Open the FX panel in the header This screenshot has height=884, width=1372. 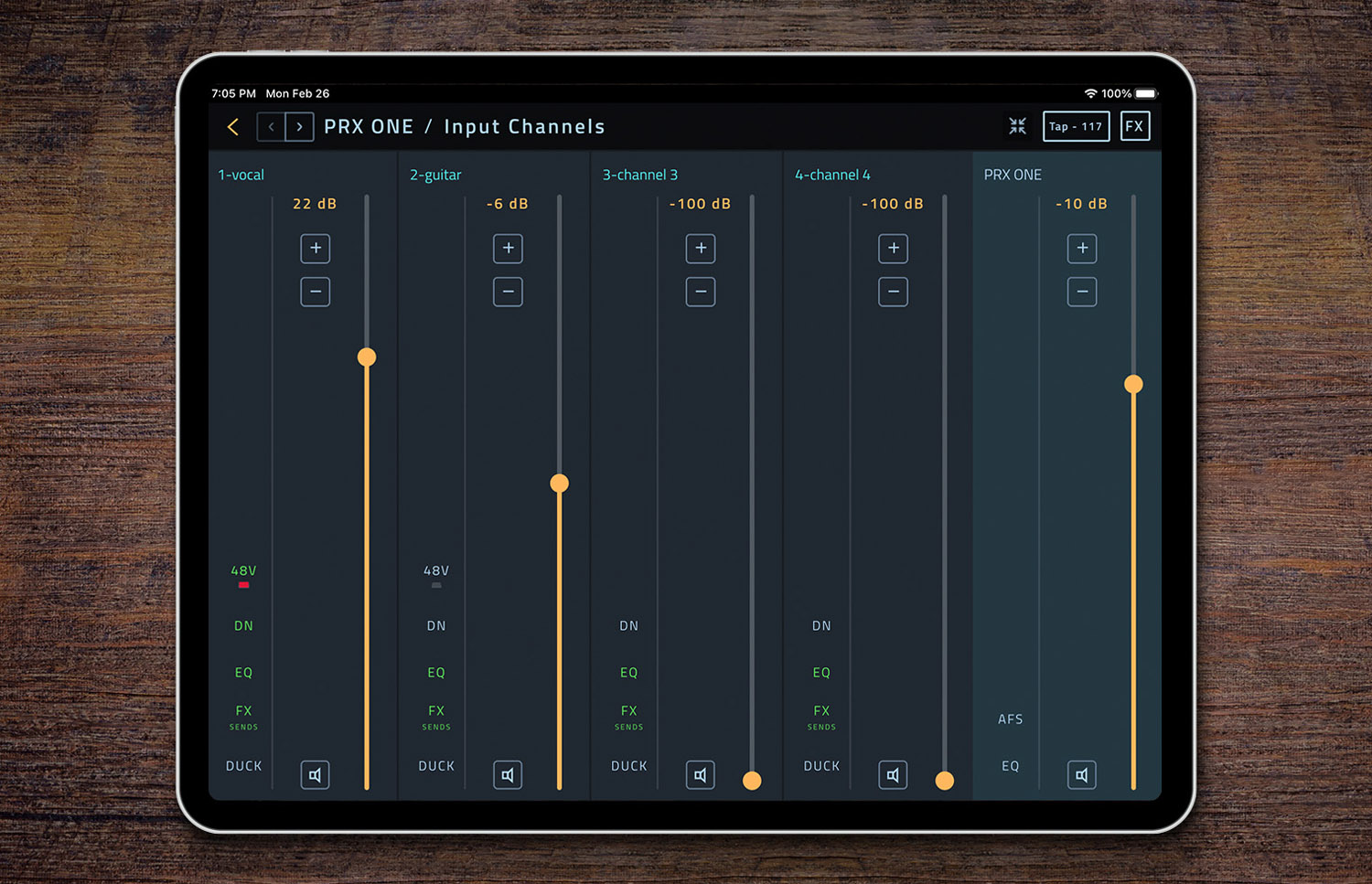(1134, 126)
